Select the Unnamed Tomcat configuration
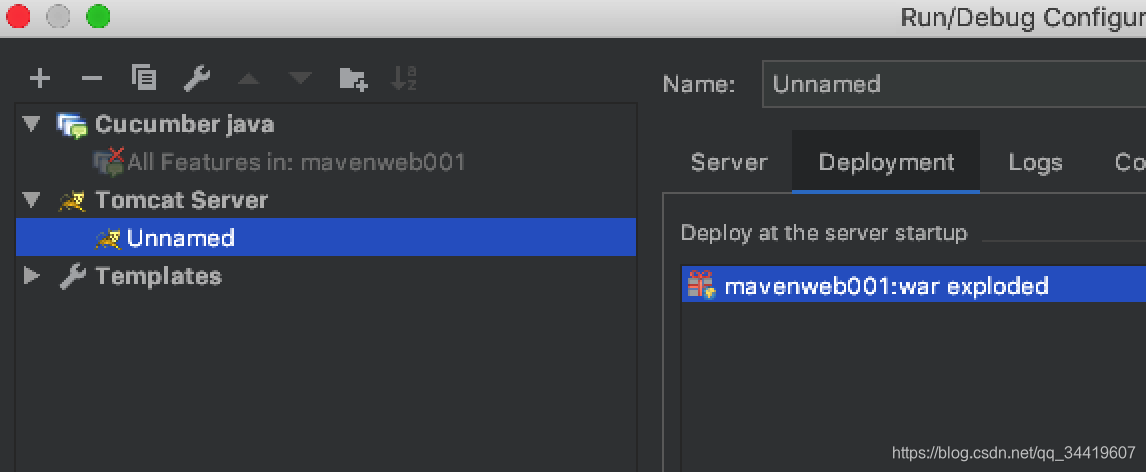This screenshot has height=472, width=1146. (326, 237)
